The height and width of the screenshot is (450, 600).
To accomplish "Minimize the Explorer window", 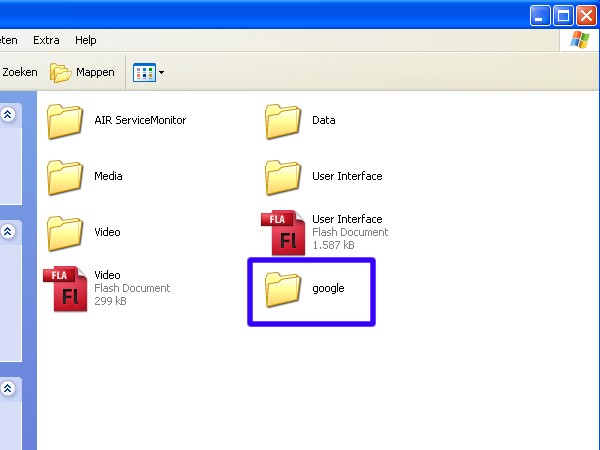I will (540, 15).
